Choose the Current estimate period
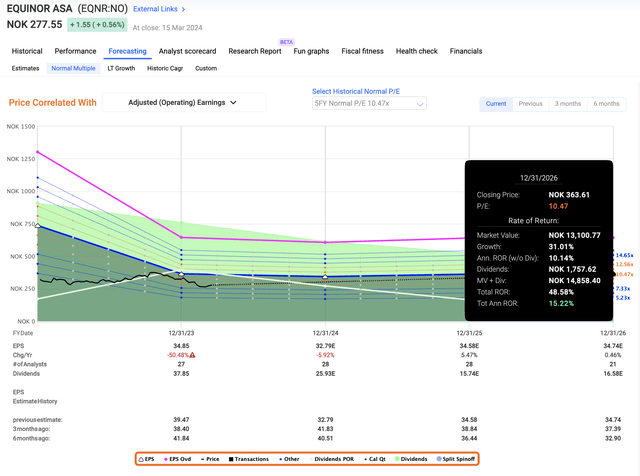Image resolution: width=640 pixels, height=476 pixels. (x=496, y=104)
